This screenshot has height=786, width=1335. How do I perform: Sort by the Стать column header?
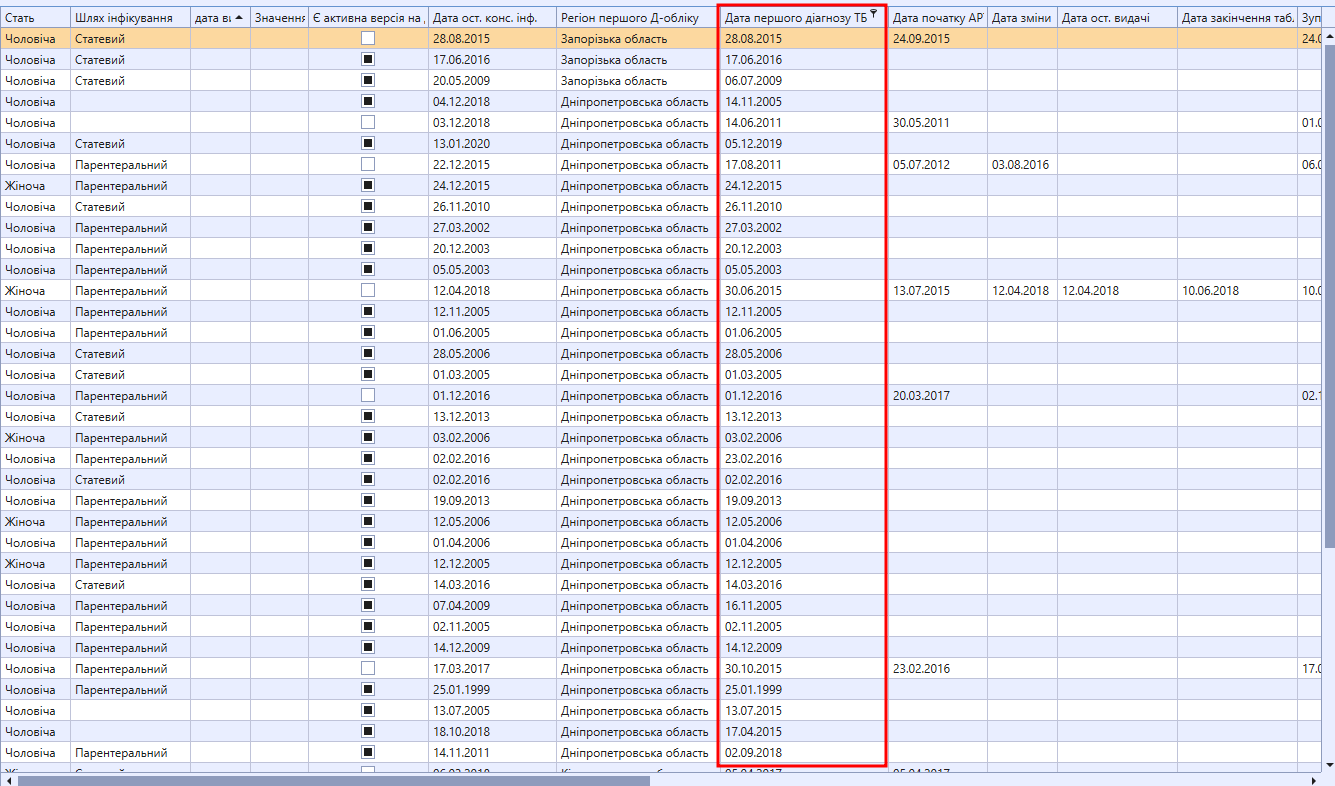35,18
